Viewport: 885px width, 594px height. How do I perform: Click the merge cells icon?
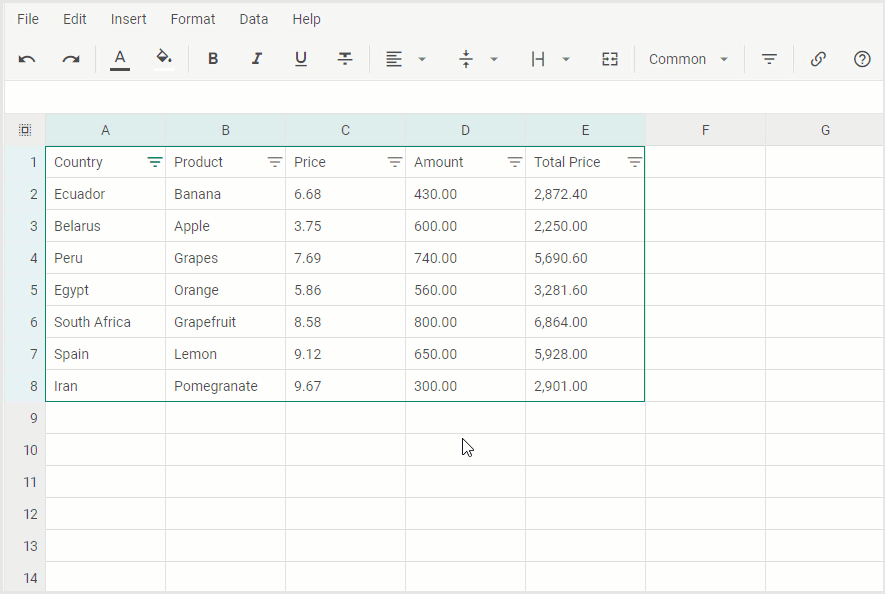click(610, 59)
